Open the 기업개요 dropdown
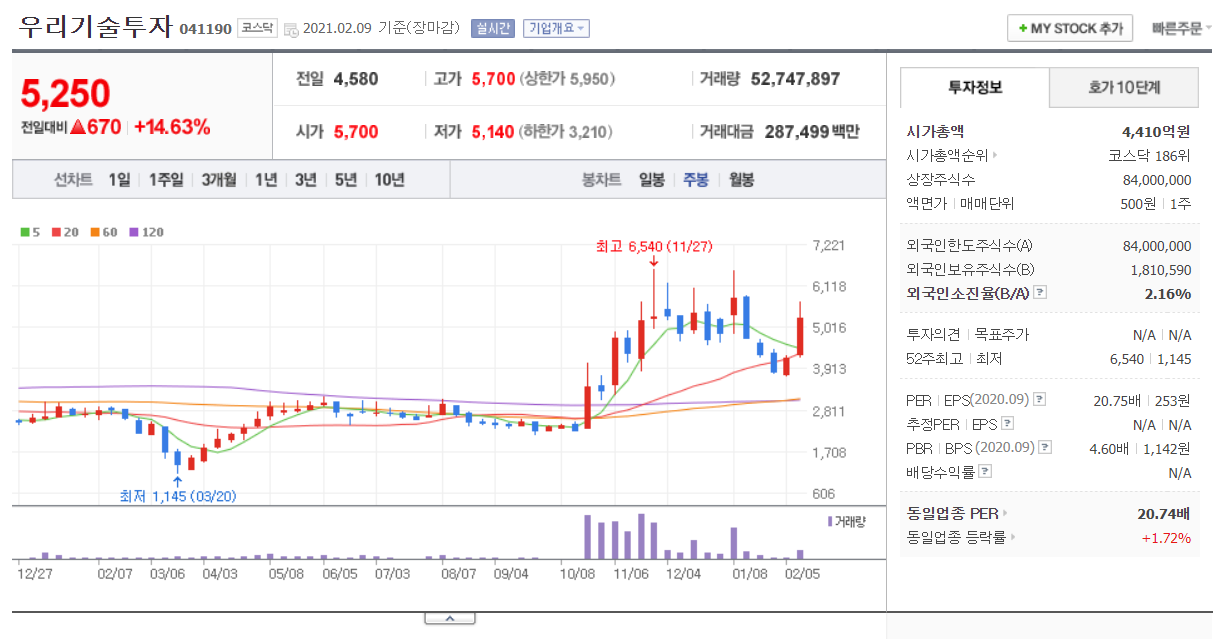 (557, 29)
